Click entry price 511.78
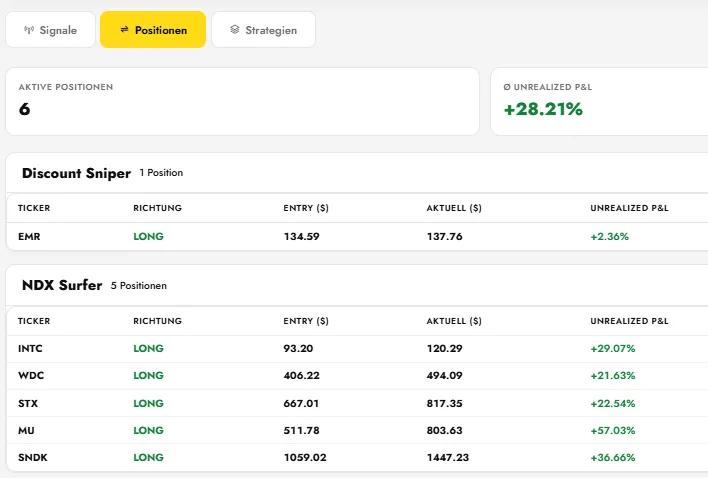Screen dimensions: 708x478 click(x=302, y=431)
